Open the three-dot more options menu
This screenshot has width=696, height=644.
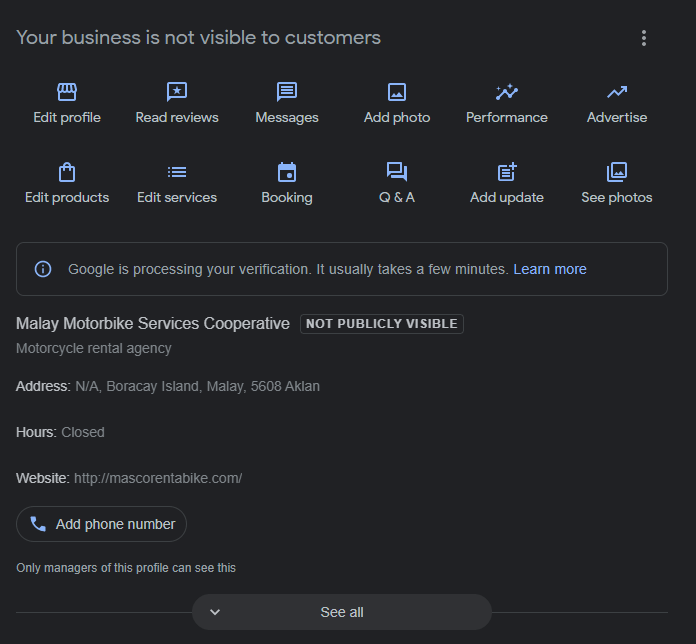[x=644, y=38]
